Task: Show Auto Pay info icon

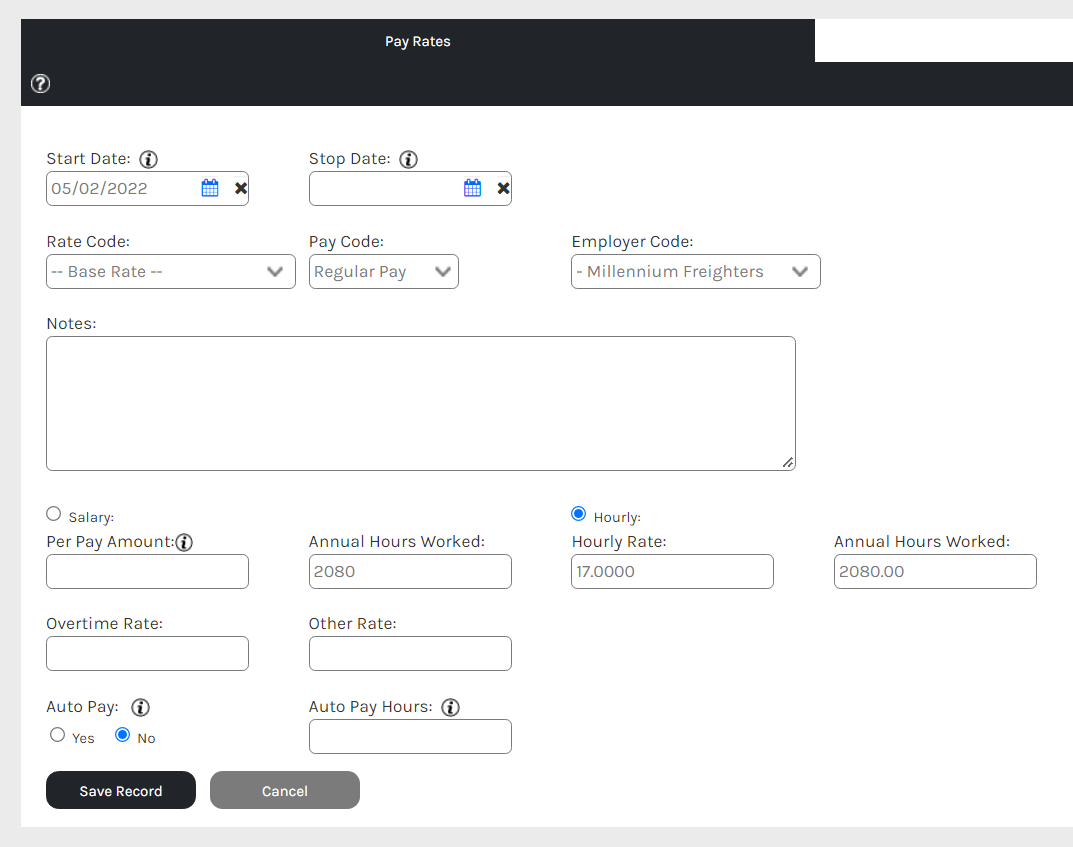Action: pyautogui.click(x=140, y=707)
